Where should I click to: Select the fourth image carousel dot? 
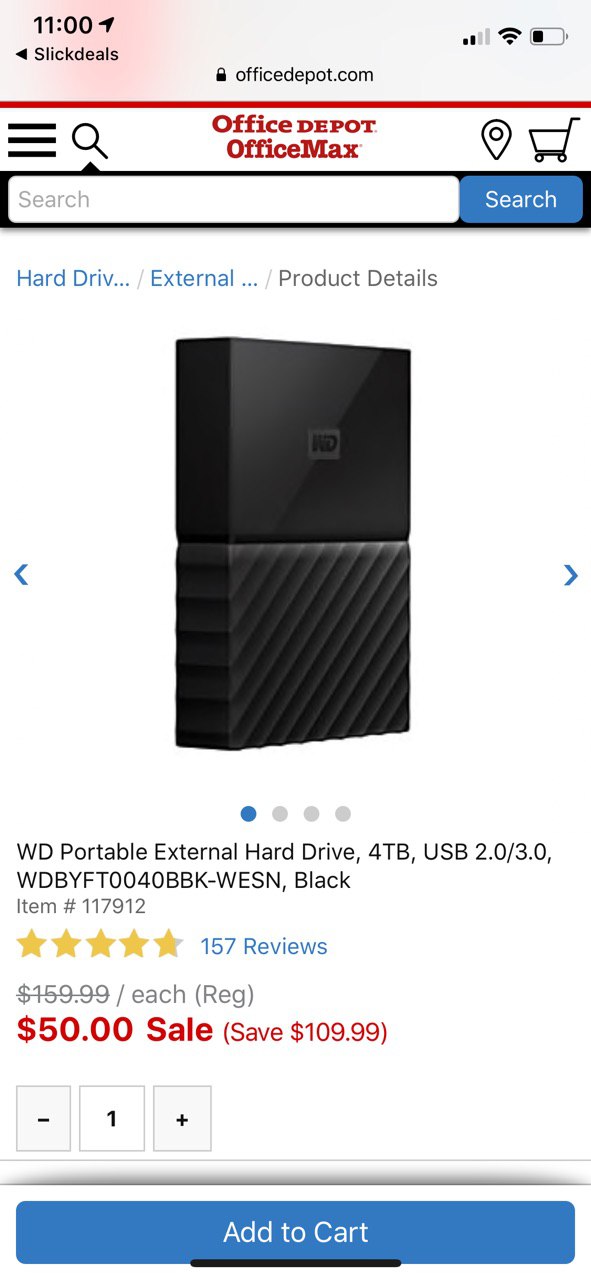click(343, 814)
